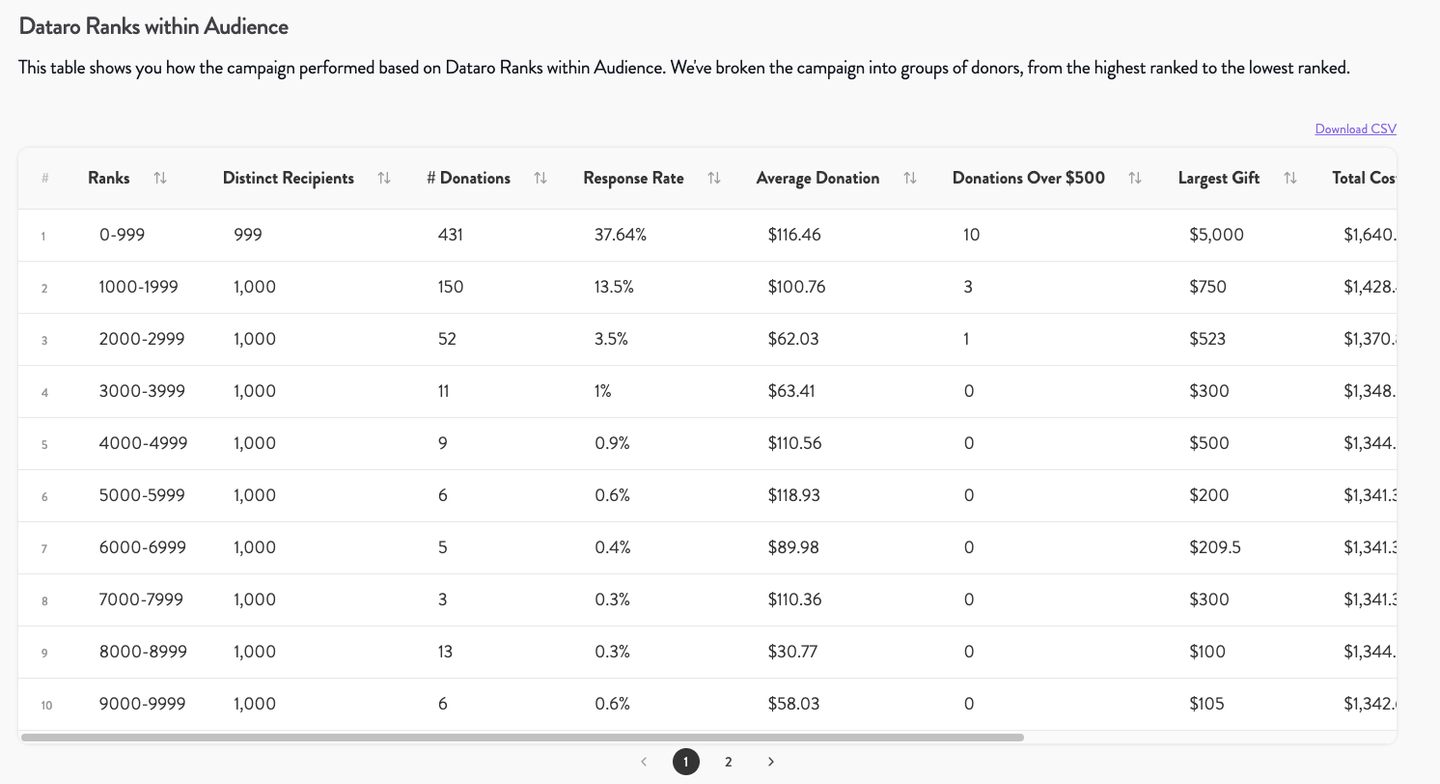
Task: Click the 0.9% response rate cell
Action: point(612,443)
